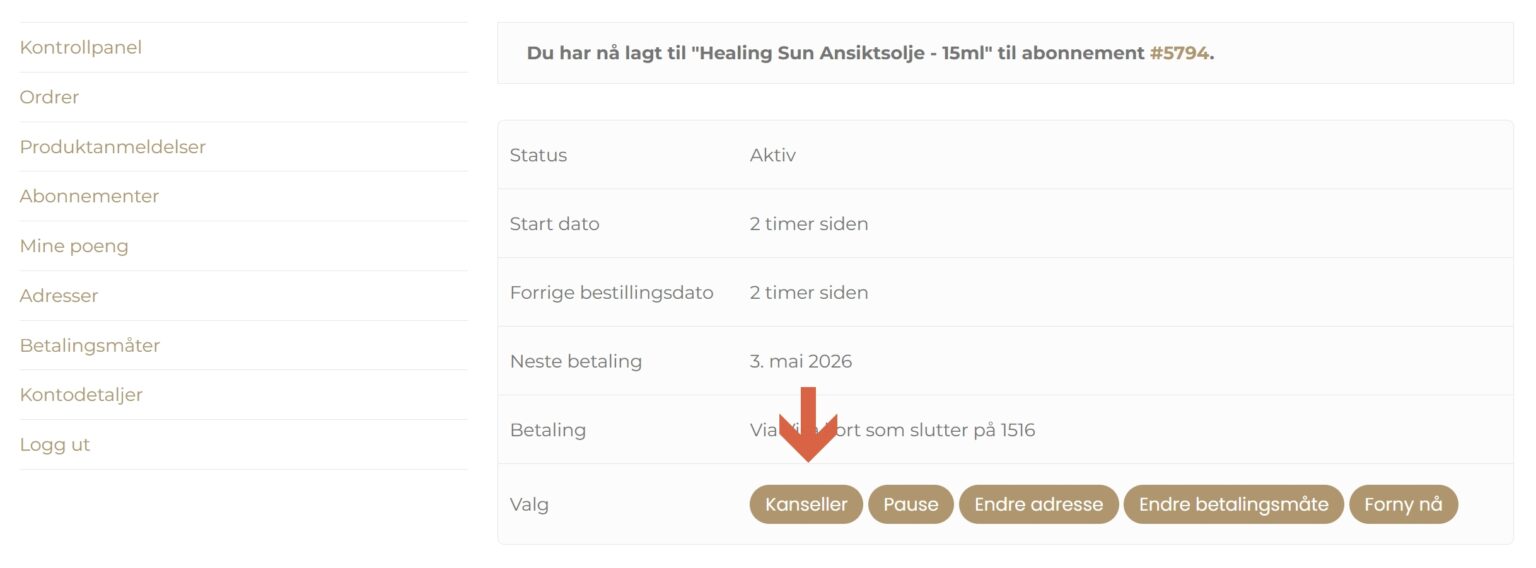The image size is (1536, 568).
Task: Open the Kontrollpanel menu item
Action: 81,47
